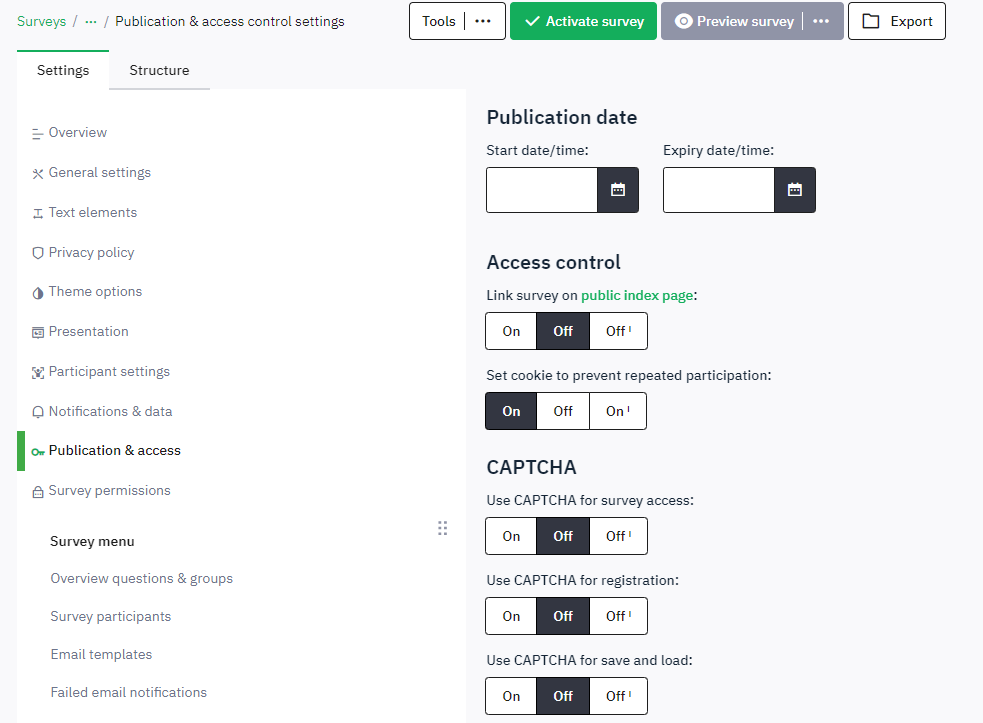Click the Theme options contrast icon
983x723 pixels.
tap(38, 292)
